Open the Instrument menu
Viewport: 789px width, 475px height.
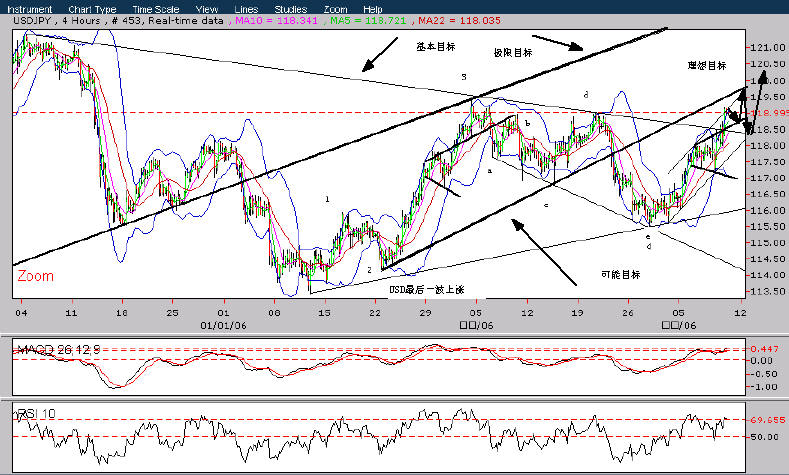click(x=29, y=9)
